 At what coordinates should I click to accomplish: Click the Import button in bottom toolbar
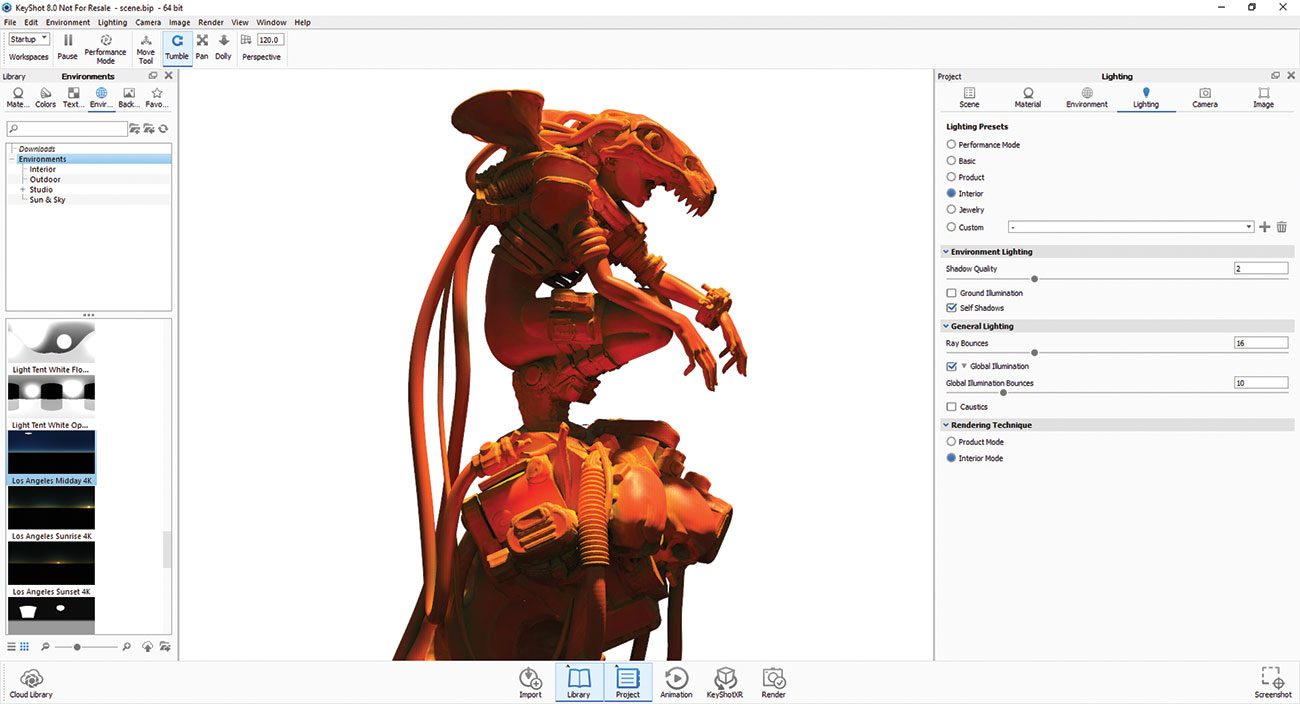click(530, 682)
